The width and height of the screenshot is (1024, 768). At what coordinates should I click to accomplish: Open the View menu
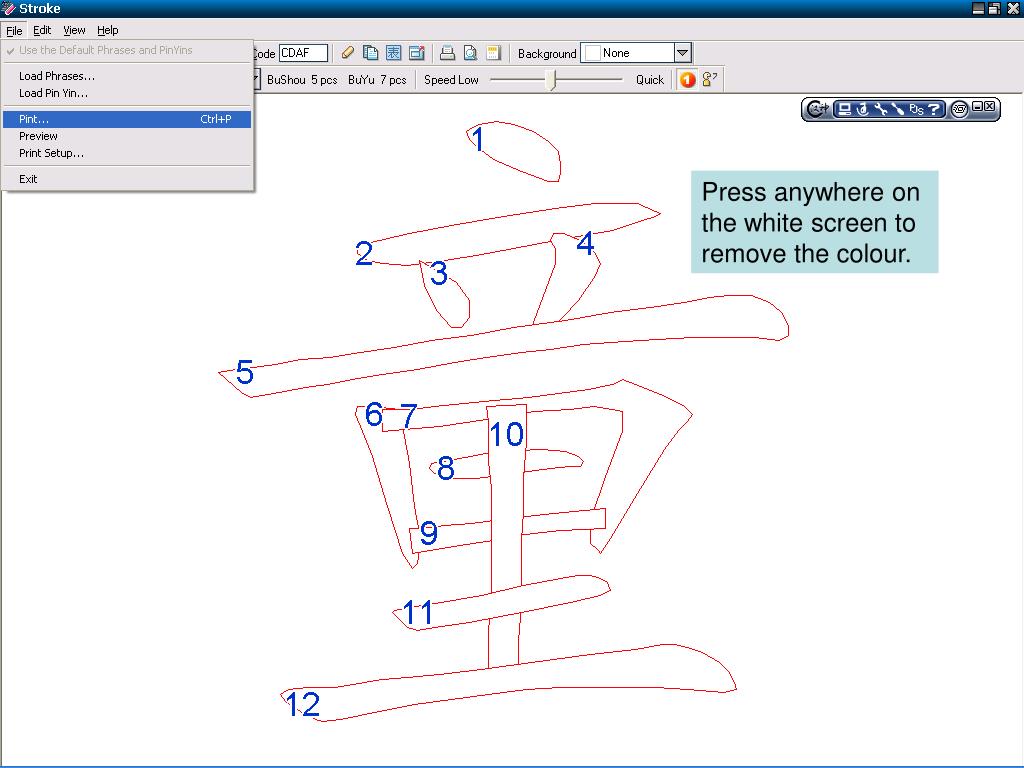click(74, 30)
